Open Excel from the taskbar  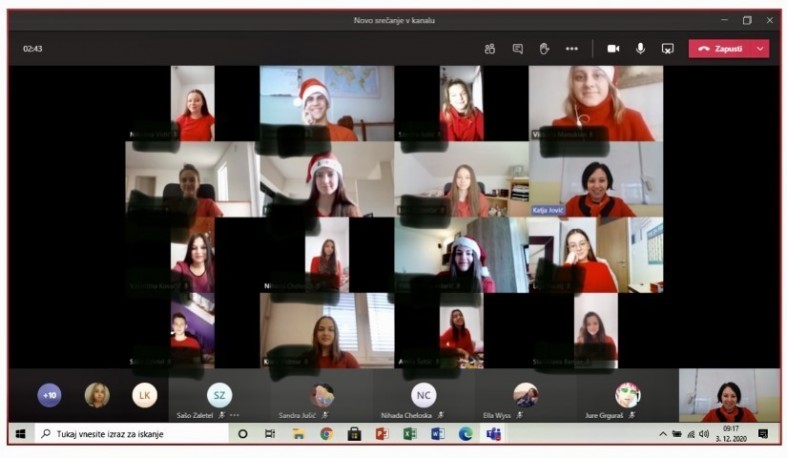[409, 434]
